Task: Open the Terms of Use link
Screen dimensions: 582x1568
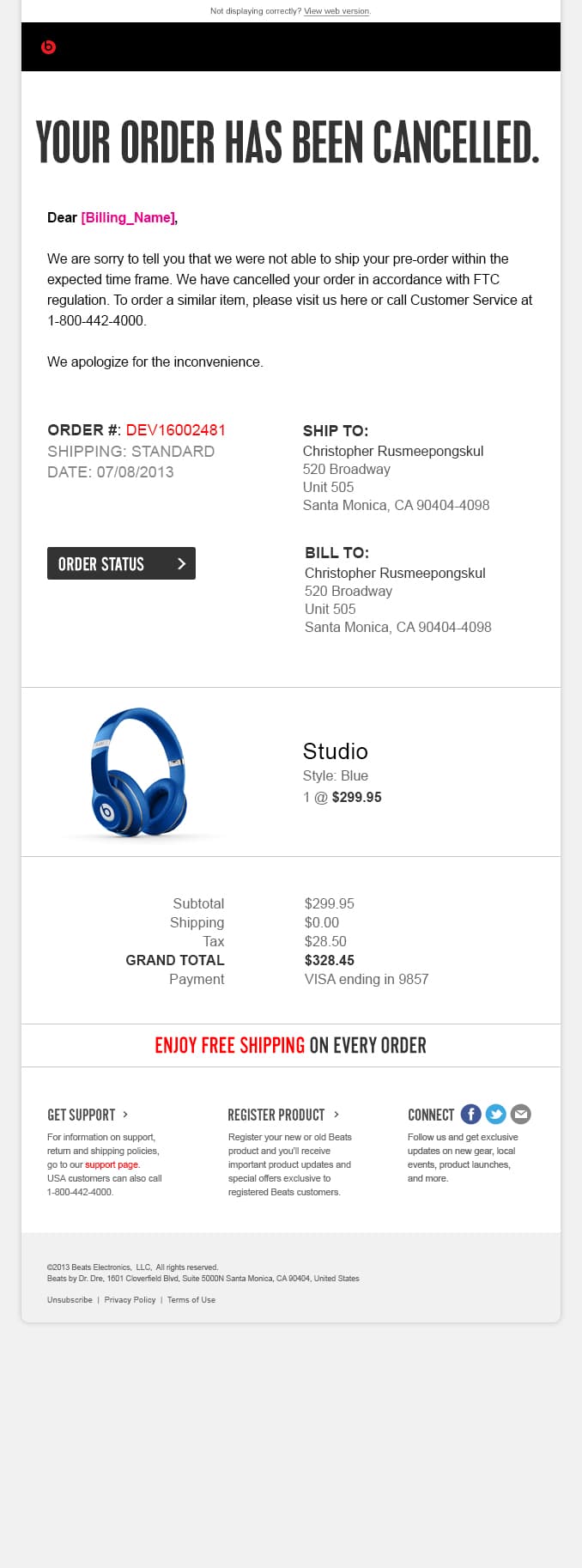Action: click(x=191, y=1299)
